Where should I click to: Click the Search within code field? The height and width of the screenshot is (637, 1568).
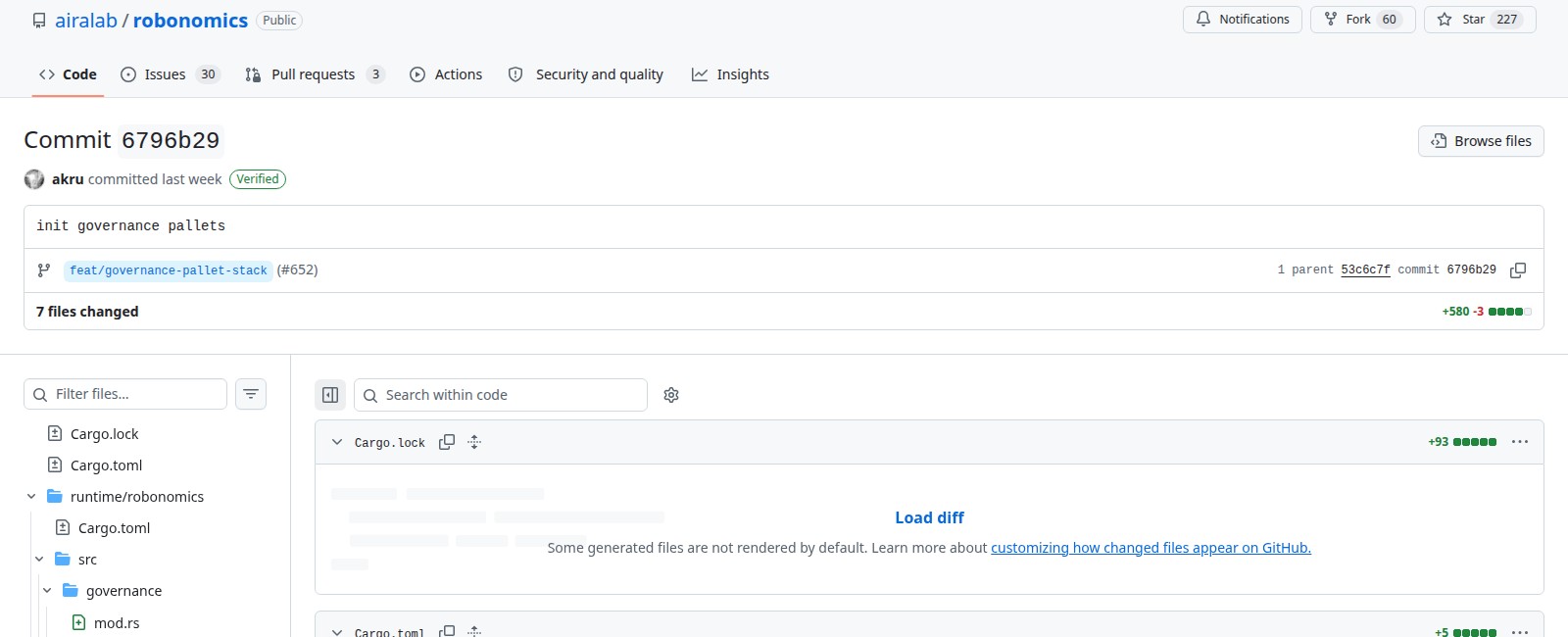pyautogui.click(x=501, y=395)
